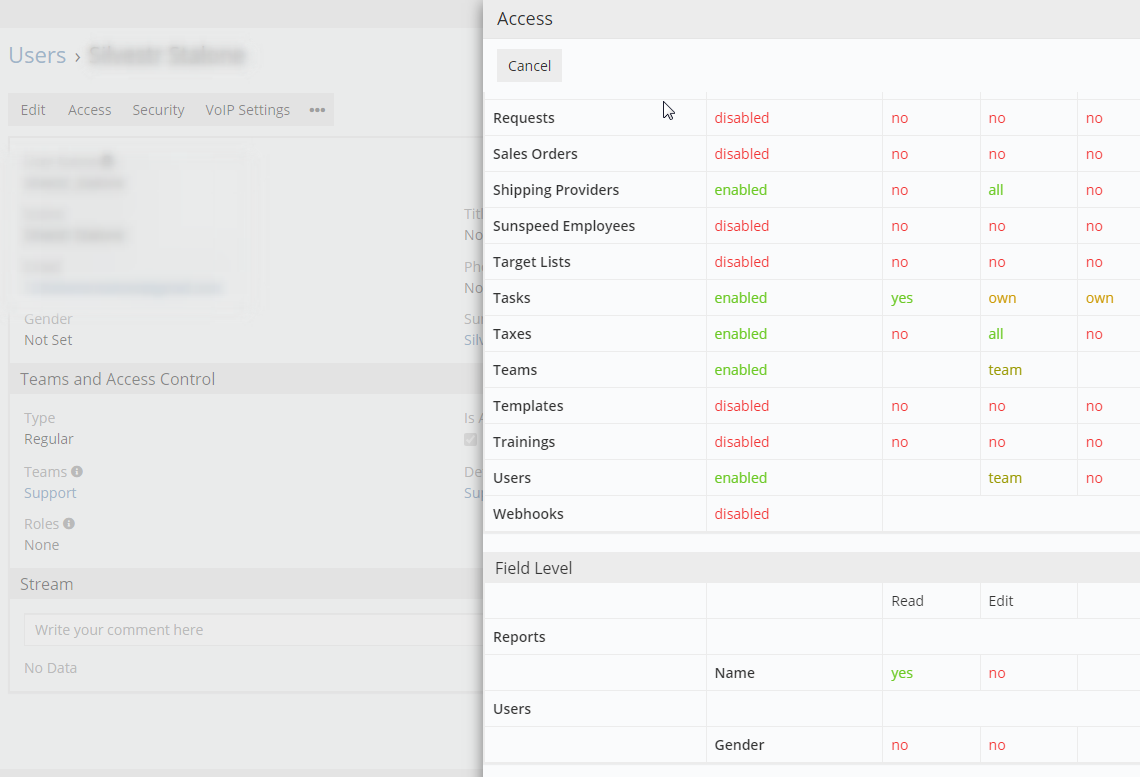1140x777 pixels.
Task: Click the Webhooks disabled value
Action: [742, 514]
